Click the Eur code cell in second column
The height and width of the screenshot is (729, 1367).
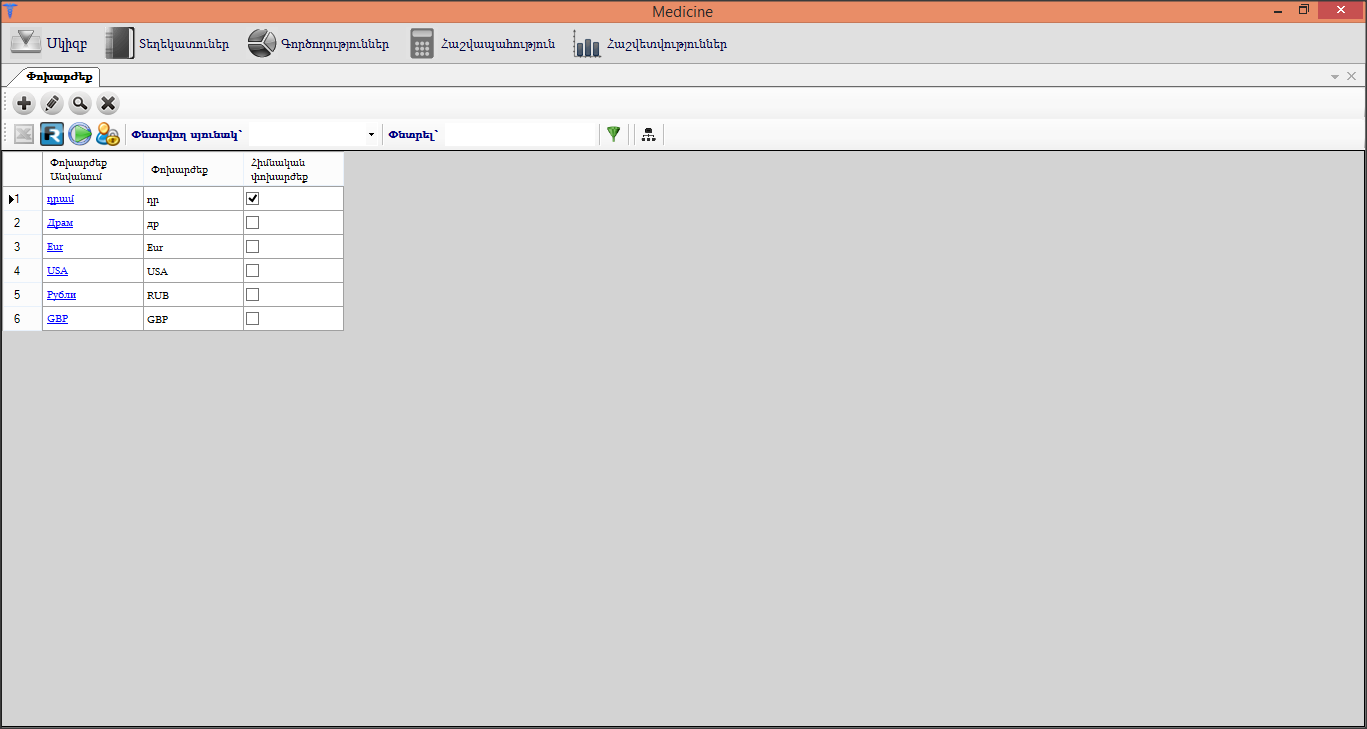tap(194, 247)
